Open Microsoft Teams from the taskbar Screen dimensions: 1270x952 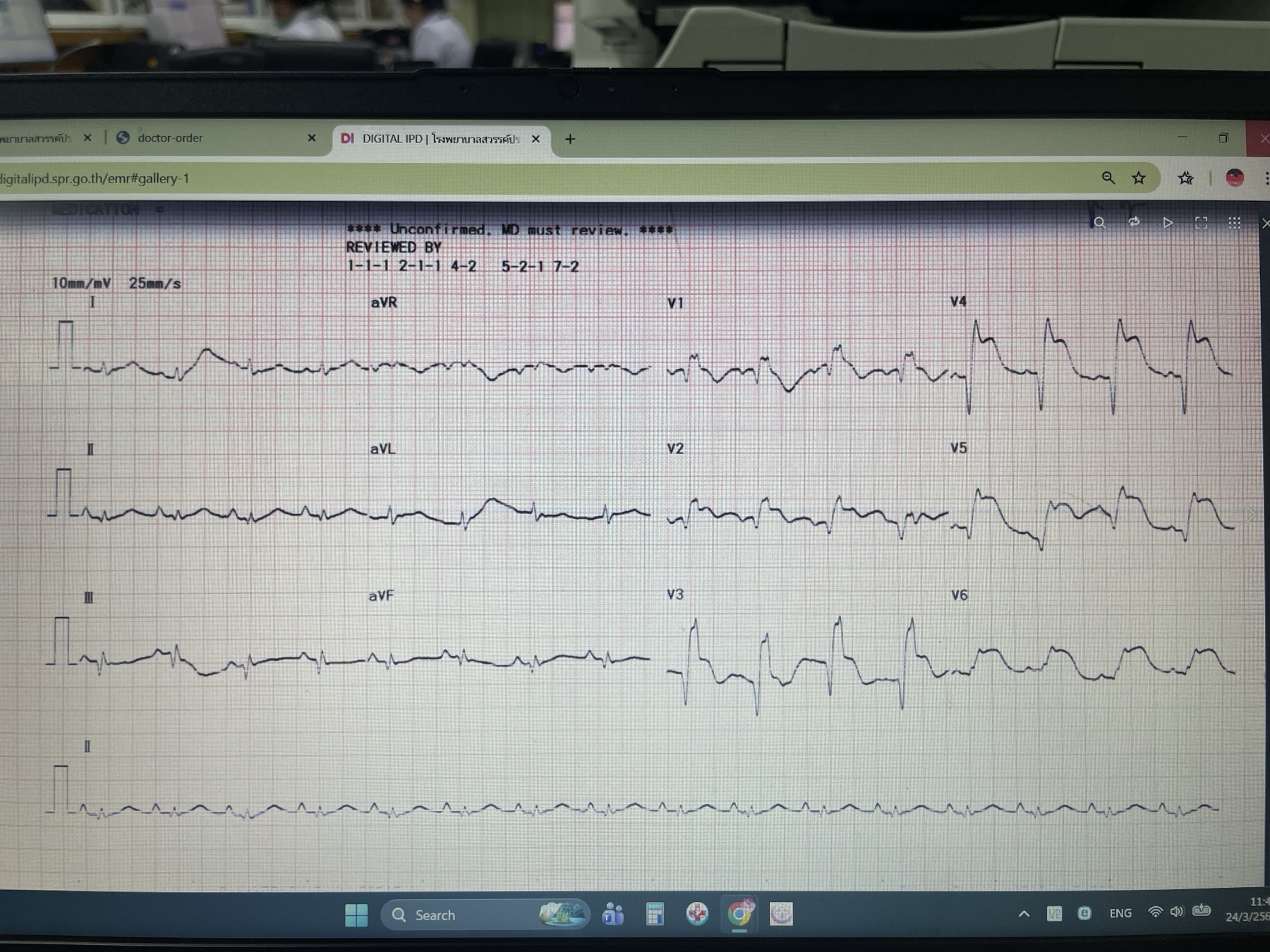[612, 915]
